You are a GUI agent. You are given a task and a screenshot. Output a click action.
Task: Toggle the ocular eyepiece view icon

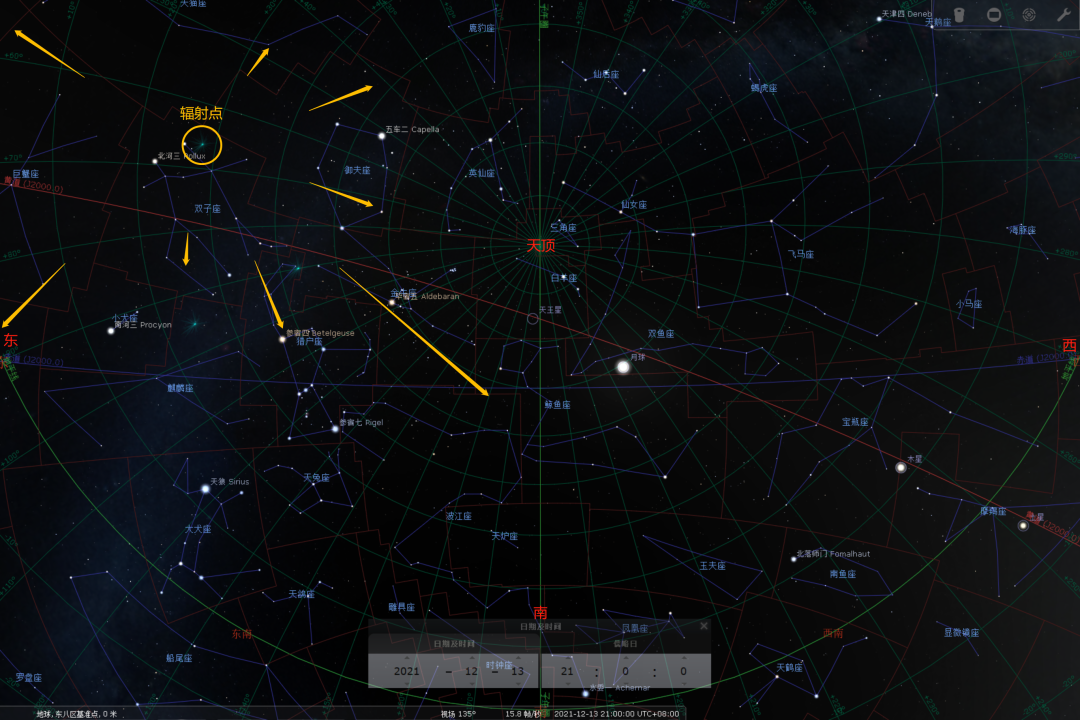[x=959, y=14]
